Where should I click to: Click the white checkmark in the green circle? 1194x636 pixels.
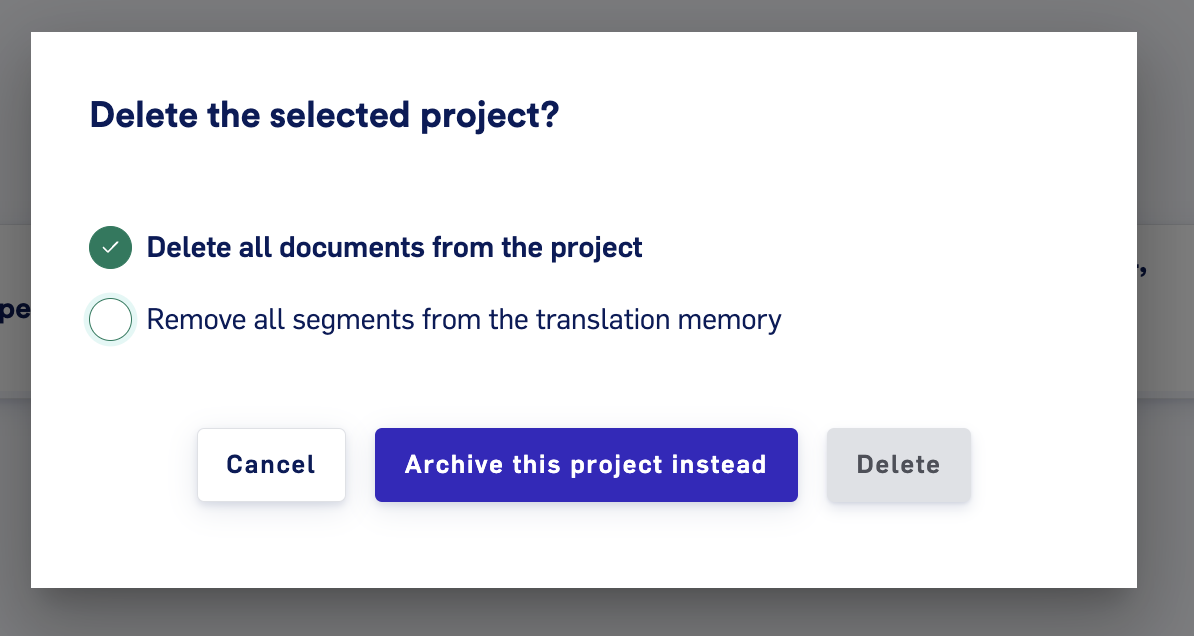tap(110, 248)
